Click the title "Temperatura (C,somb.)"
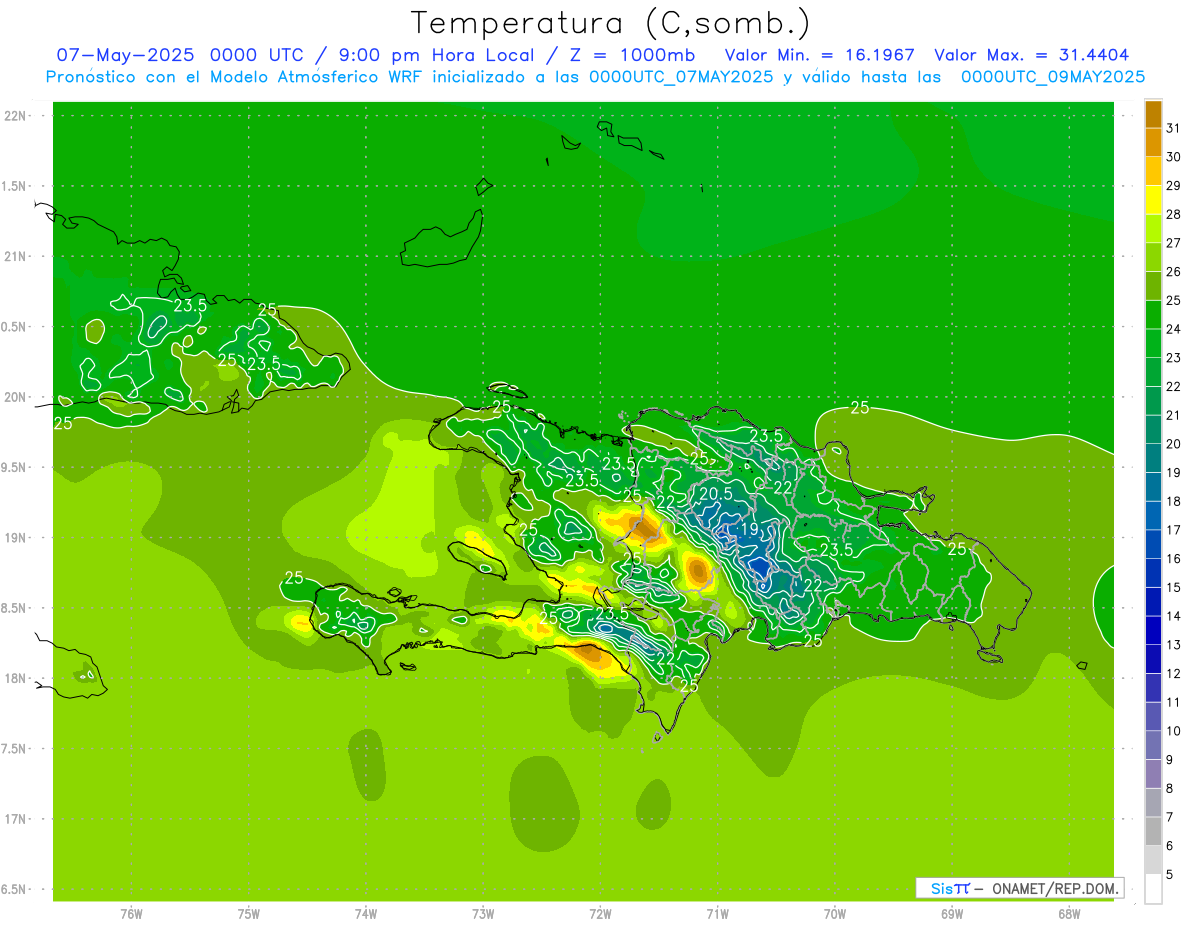The width and height of the screenshot is (1200, 927). 610,23
